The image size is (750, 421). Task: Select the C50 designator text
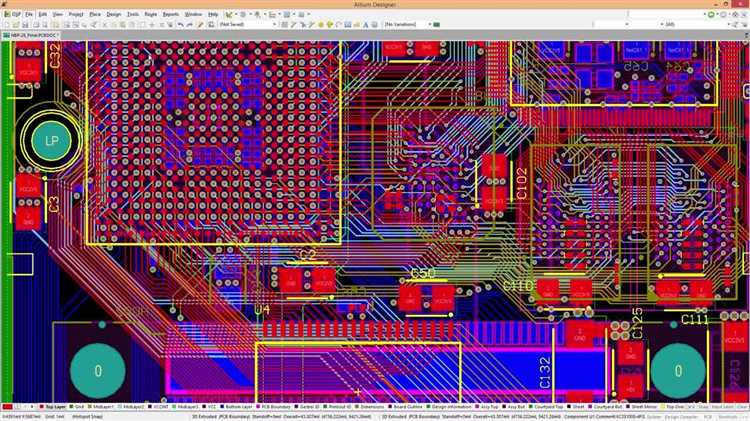click(423, 273)
